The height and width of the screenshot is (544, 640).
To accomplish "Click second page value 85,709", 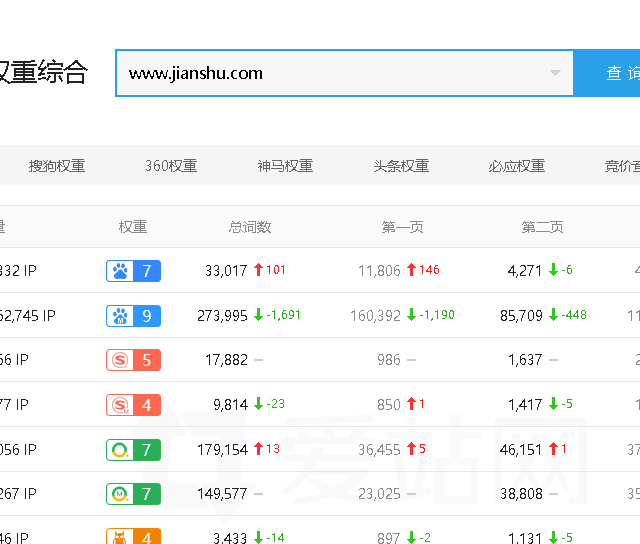I will (521, 315).
